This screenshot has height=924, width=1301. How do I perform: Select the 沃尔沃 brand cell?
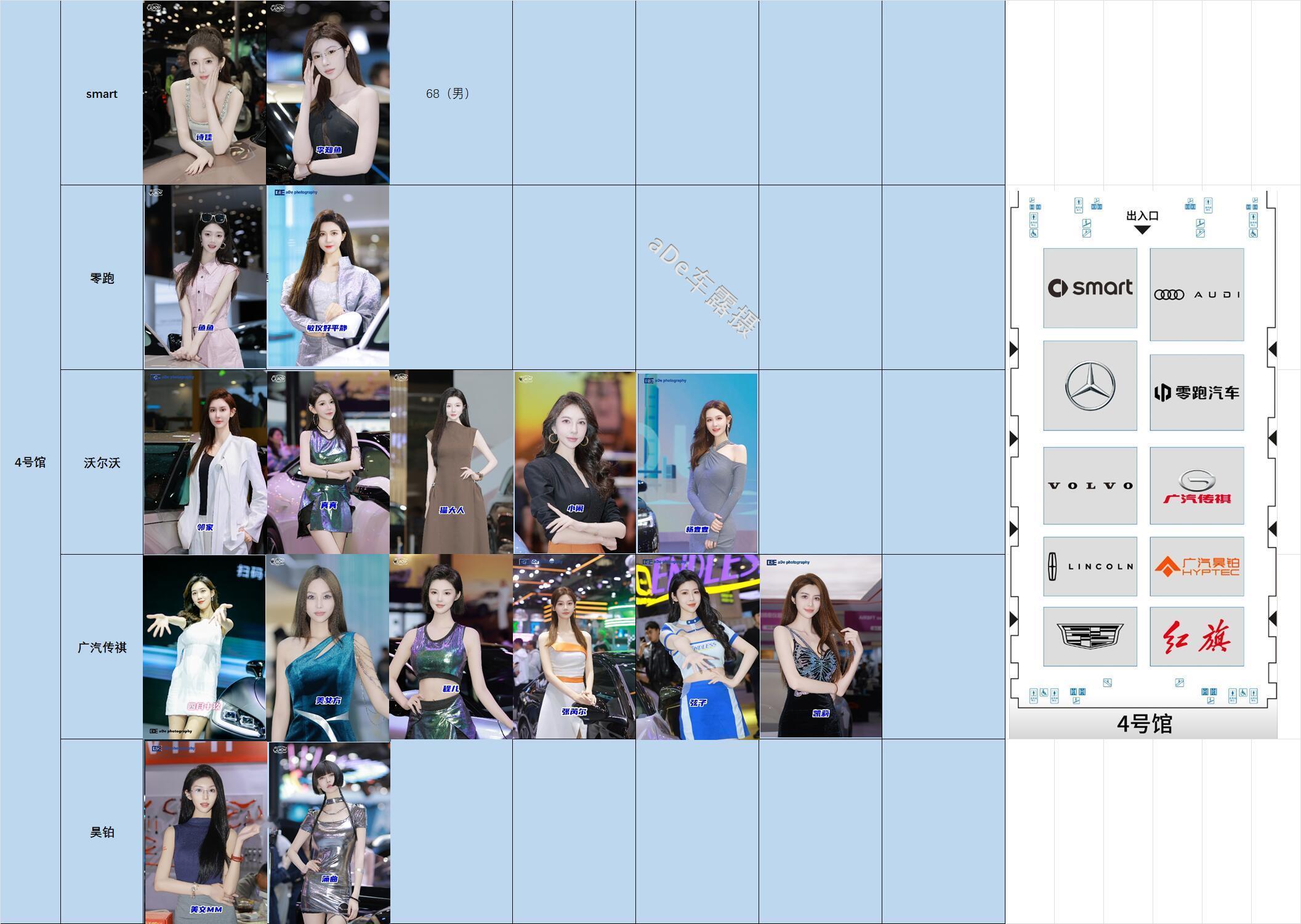tap(102, 462)
